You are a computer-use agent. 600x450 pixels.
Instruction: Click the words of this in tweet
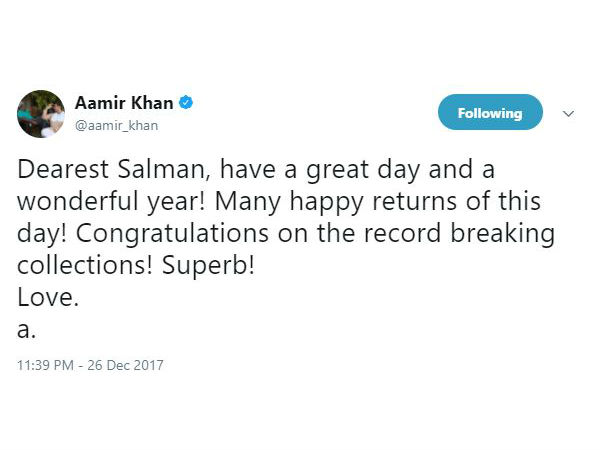click(x=503, y=201)
